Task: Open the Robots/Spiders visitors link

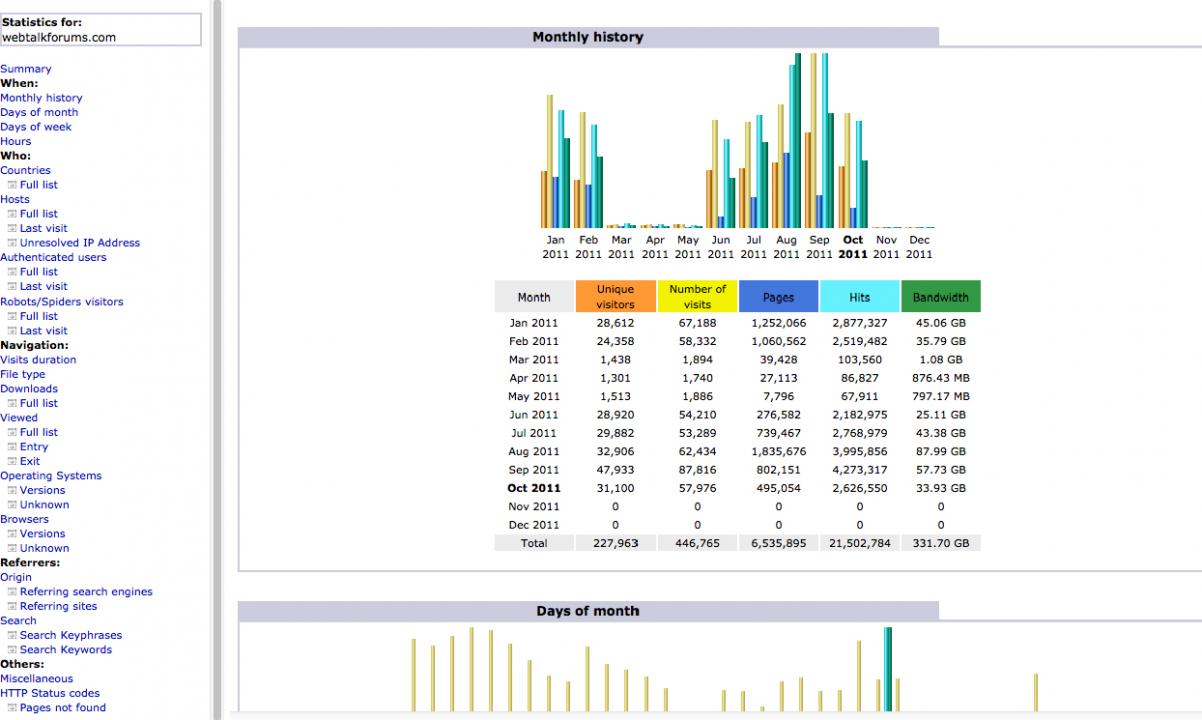Action: click(x=62, y=301)
